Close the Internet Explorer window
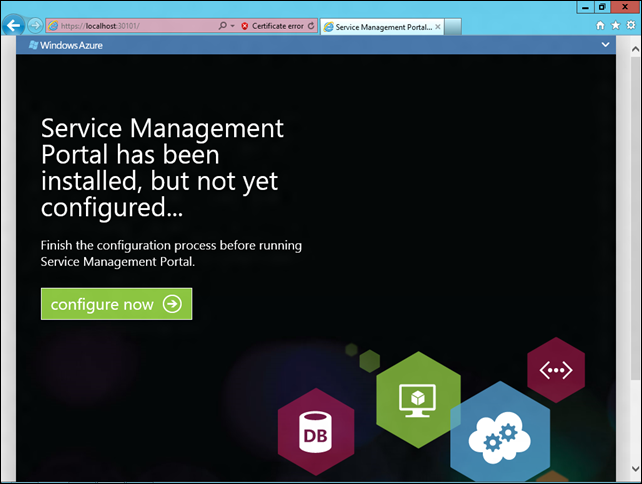The image size is (642, 484). 625,7
